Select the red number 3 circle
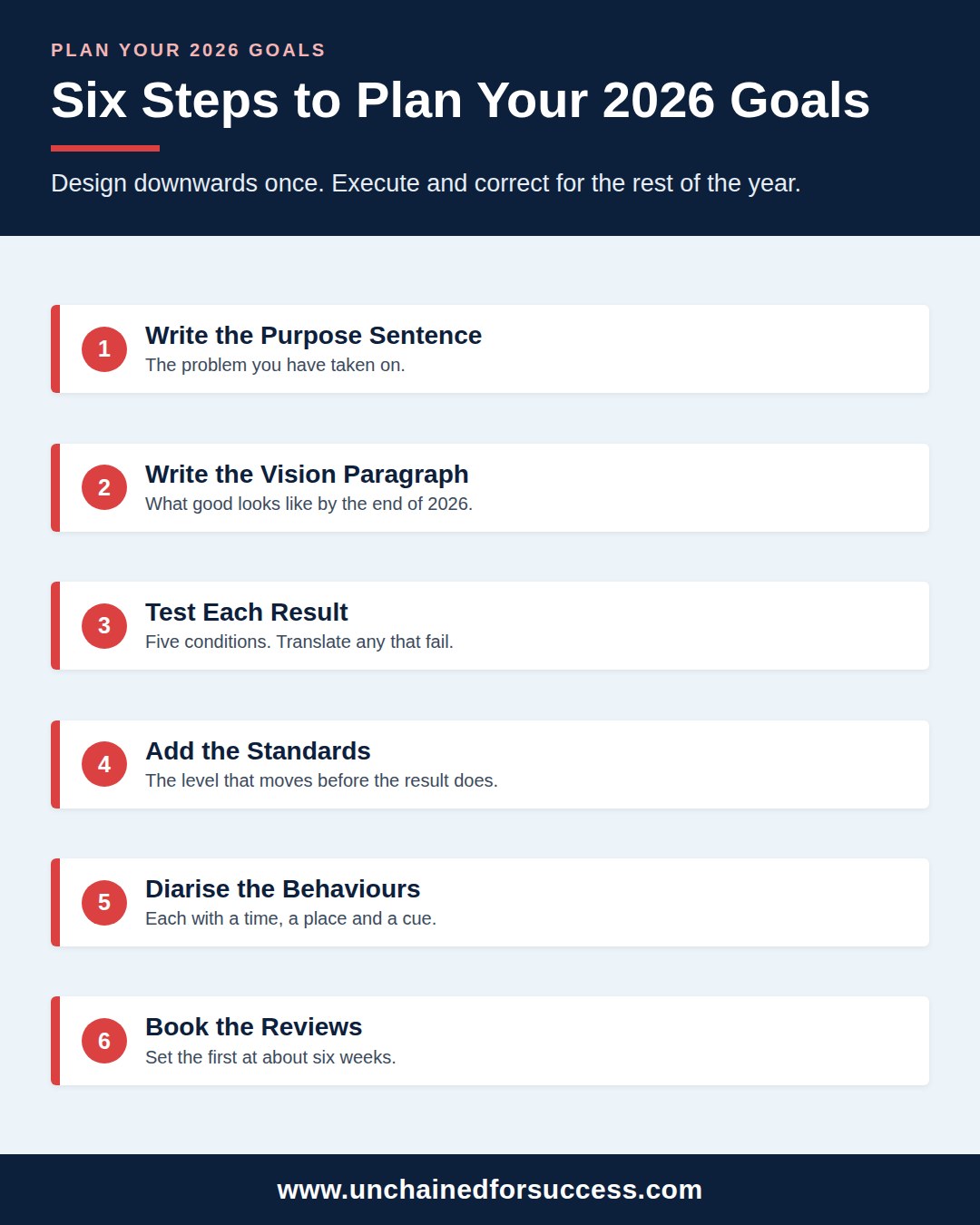 coord(104,626)
